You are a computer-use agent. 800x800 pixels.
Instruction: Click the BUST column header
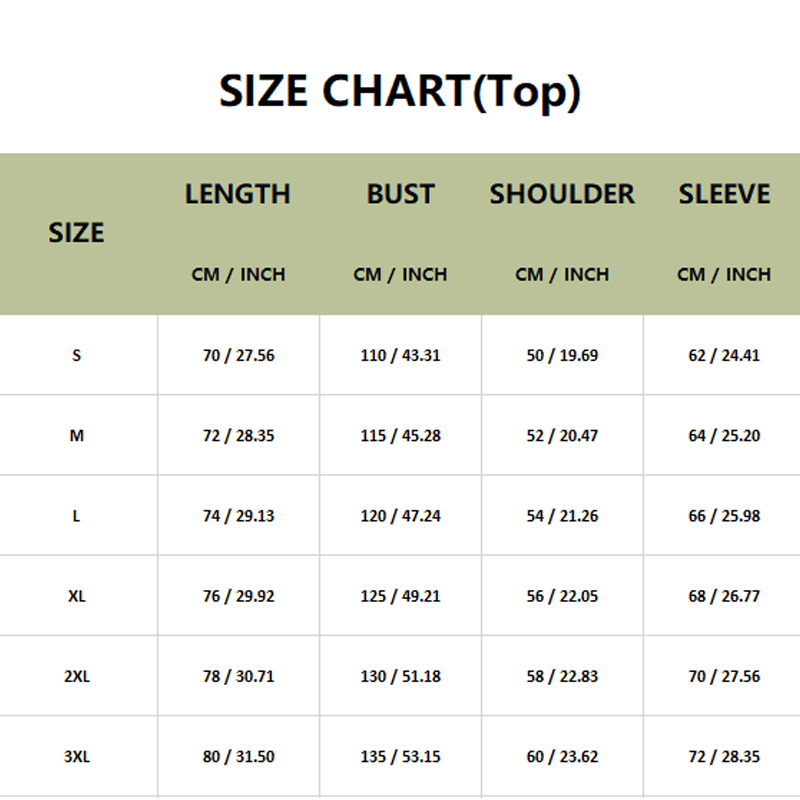400,194
